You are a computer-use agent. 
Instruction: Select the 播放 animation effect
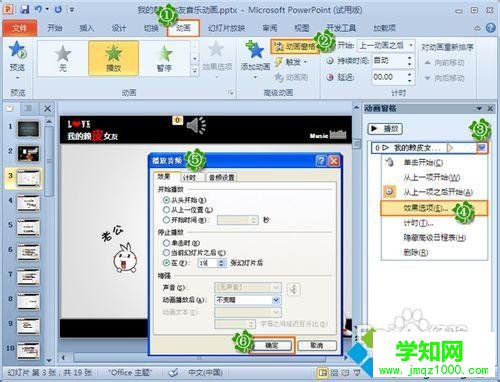113,58
